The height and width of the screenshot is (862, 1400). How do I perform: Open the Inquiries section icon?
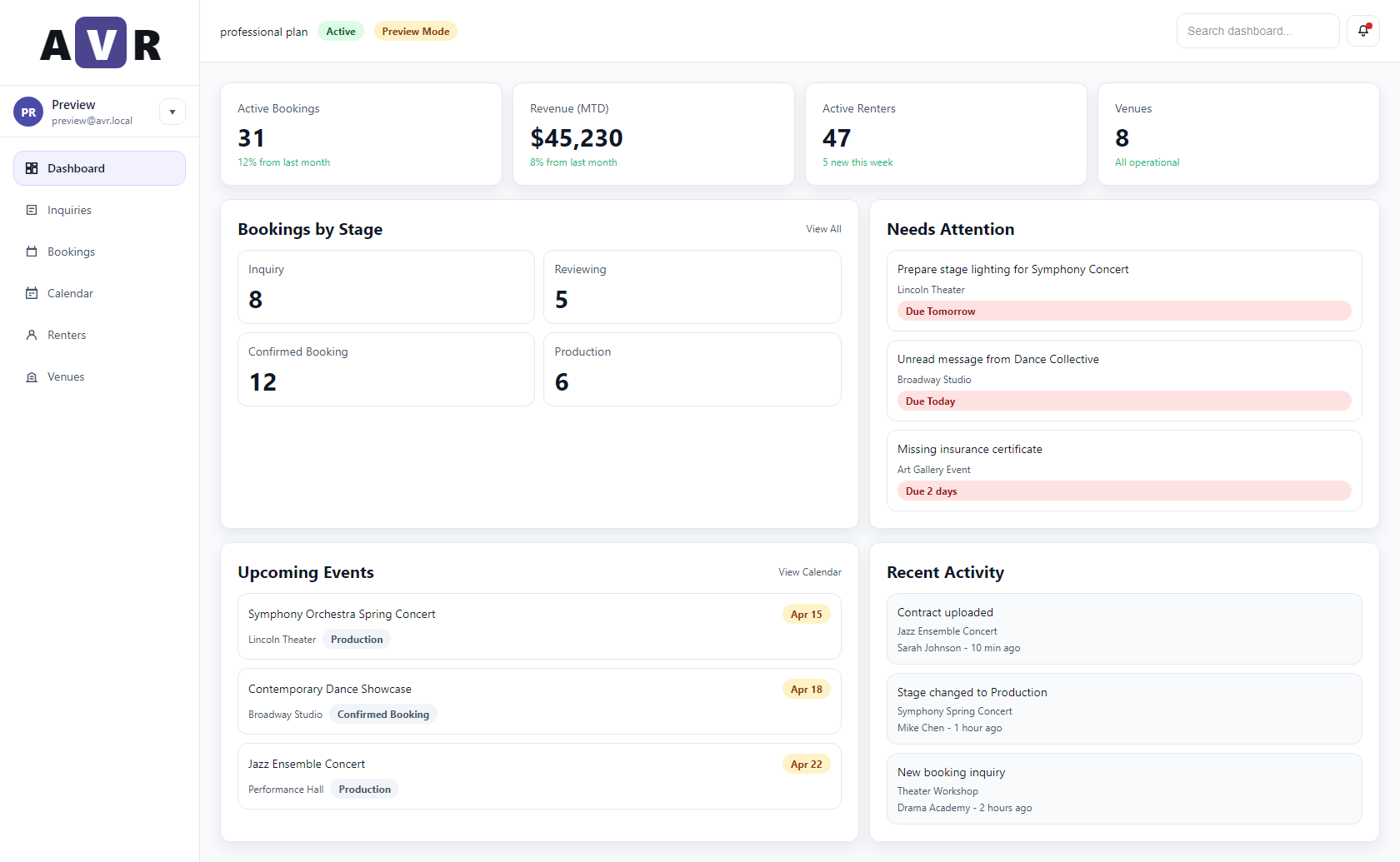[31, 209]
